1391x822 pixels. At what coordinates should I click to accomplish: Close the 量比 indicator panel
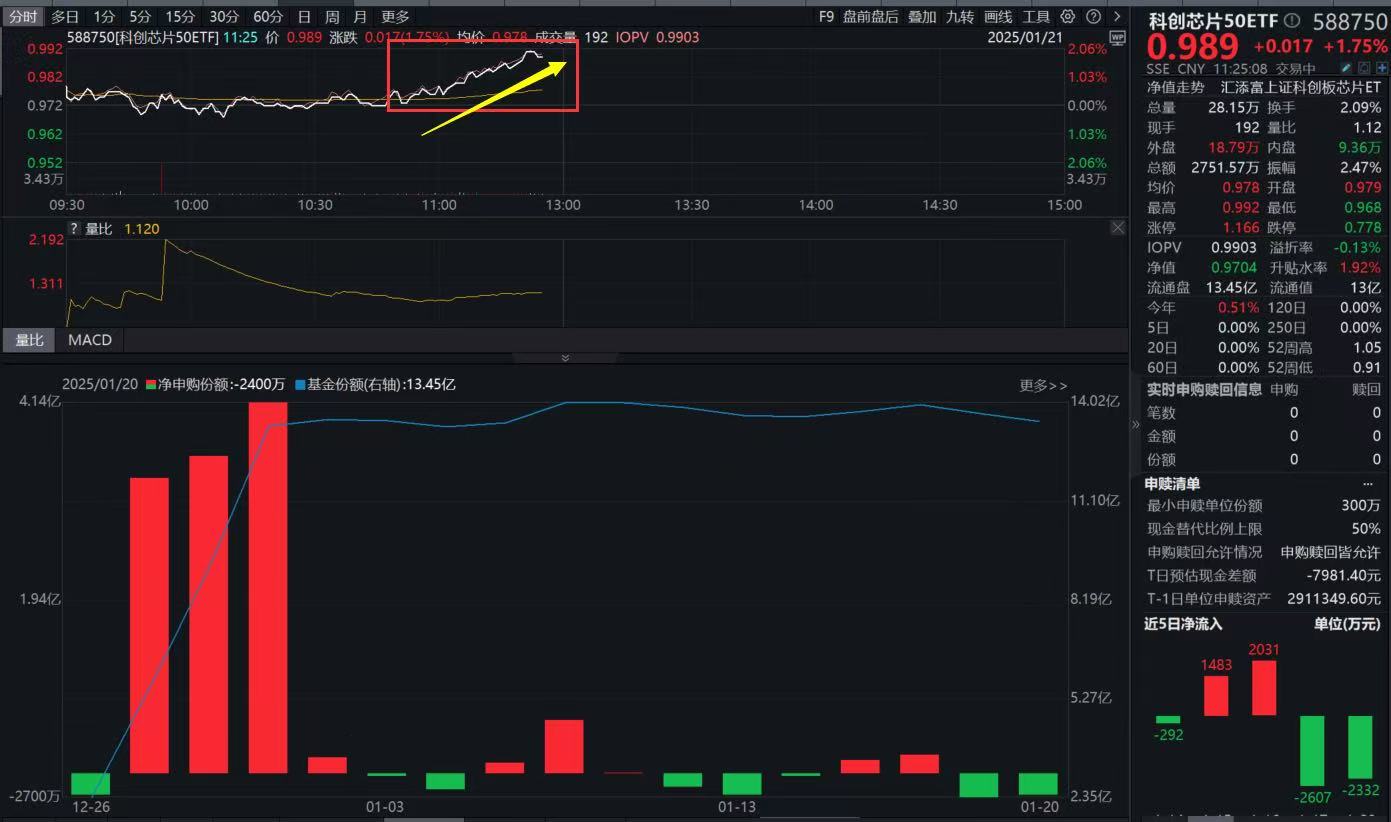1117,227
